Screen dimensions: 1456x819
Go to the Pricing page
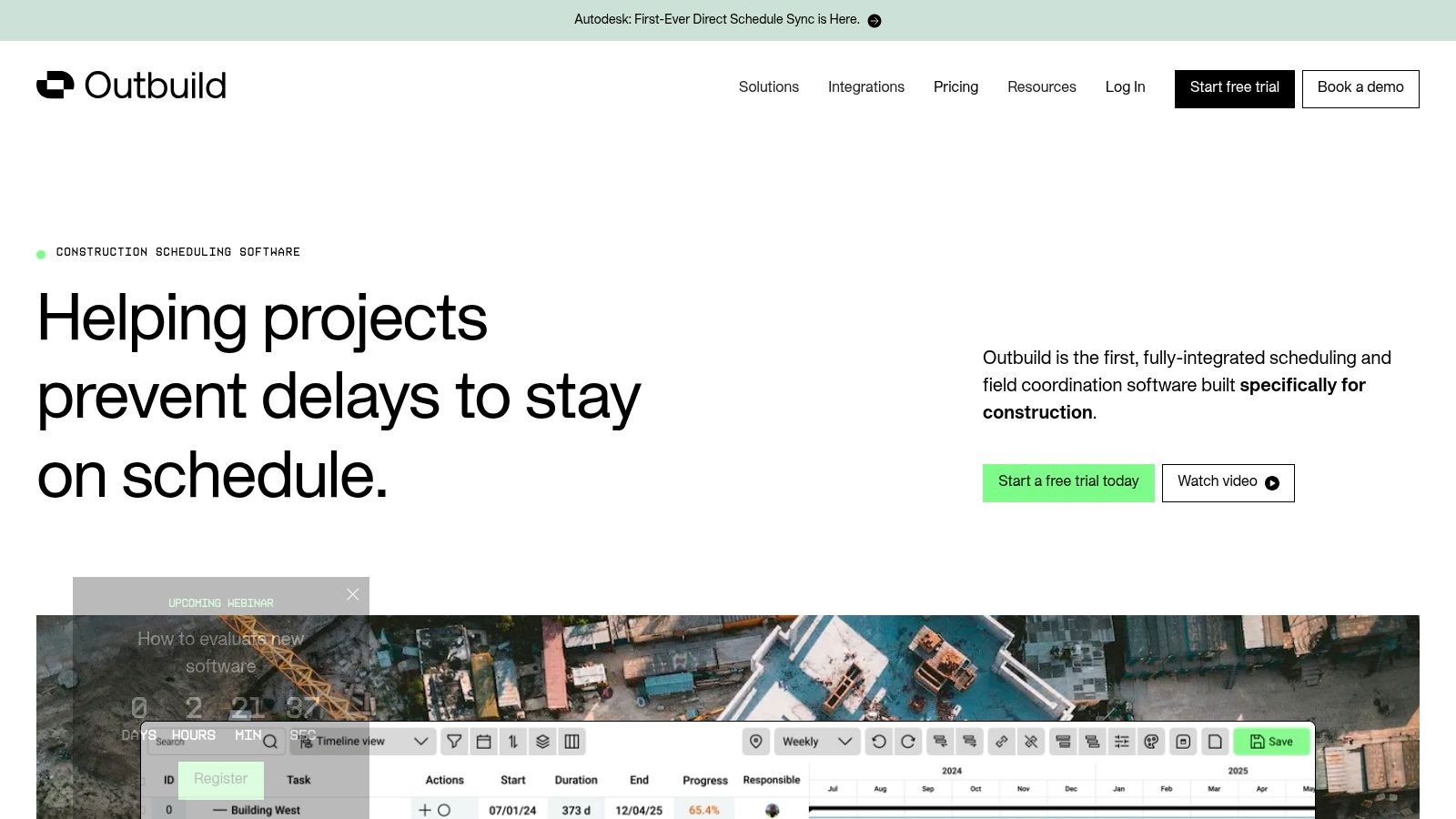coord(955,87)
